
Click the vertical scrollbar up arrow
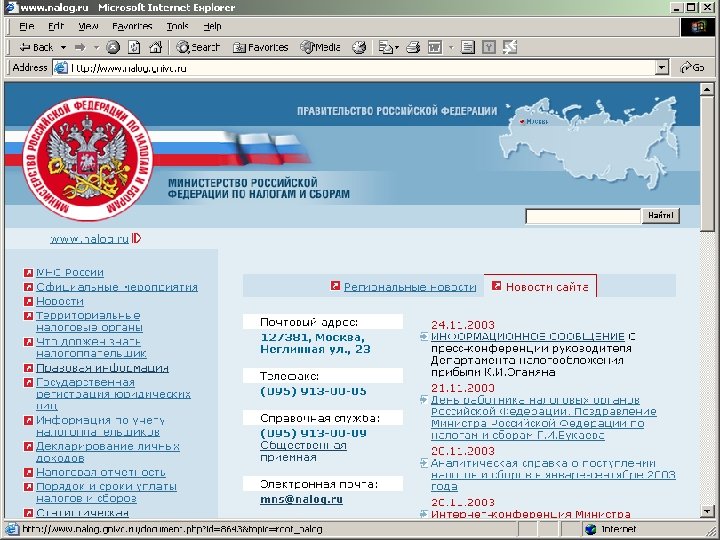pos(707,90)
